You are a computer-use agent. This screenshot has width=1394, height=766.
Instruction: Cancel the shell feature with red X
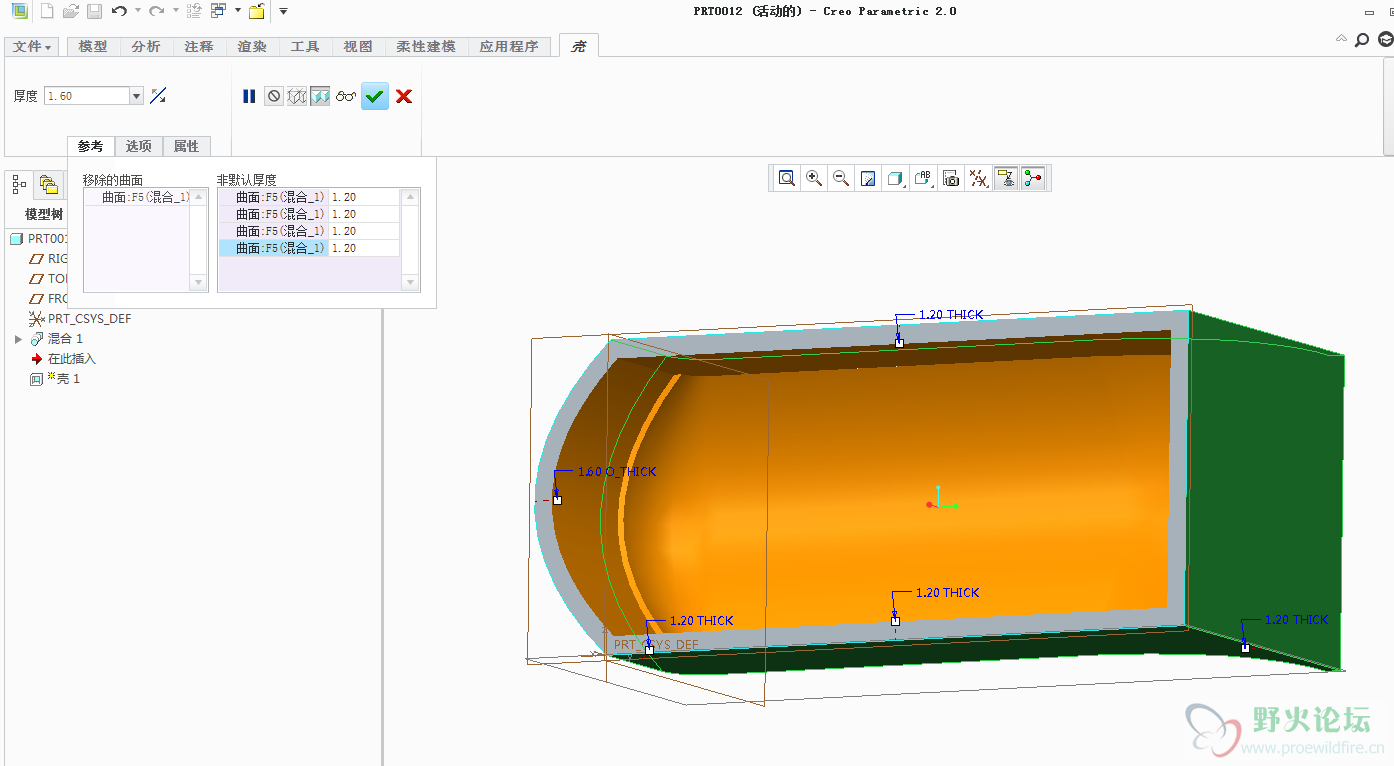404,96
